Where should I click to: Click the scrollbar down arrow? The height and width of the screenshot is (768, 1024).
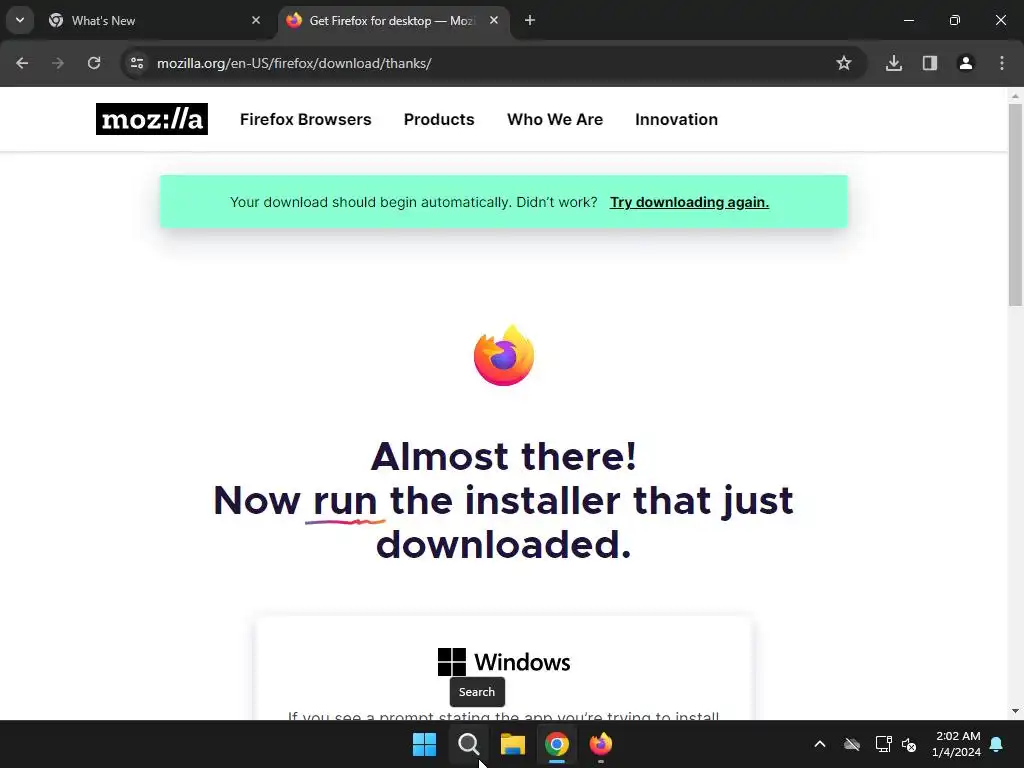point(1015,711)
